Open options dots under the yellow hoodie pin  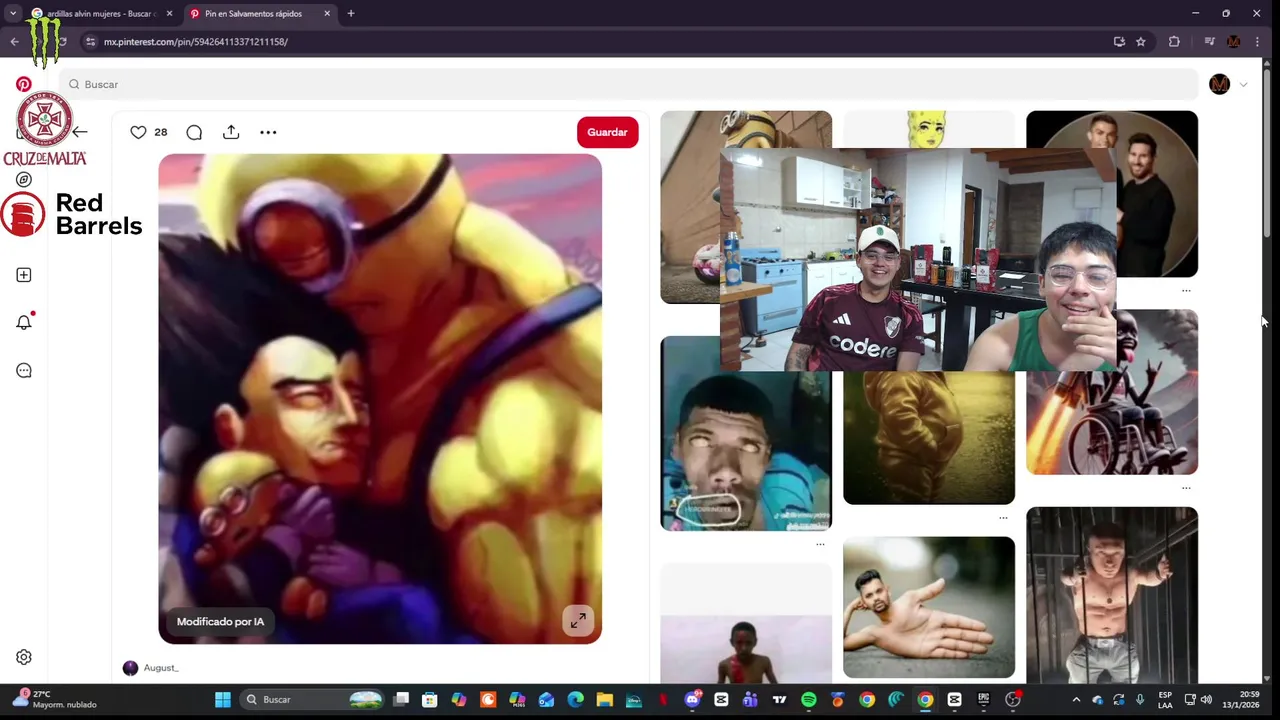pyautogui.click(x=1003, y=518)
